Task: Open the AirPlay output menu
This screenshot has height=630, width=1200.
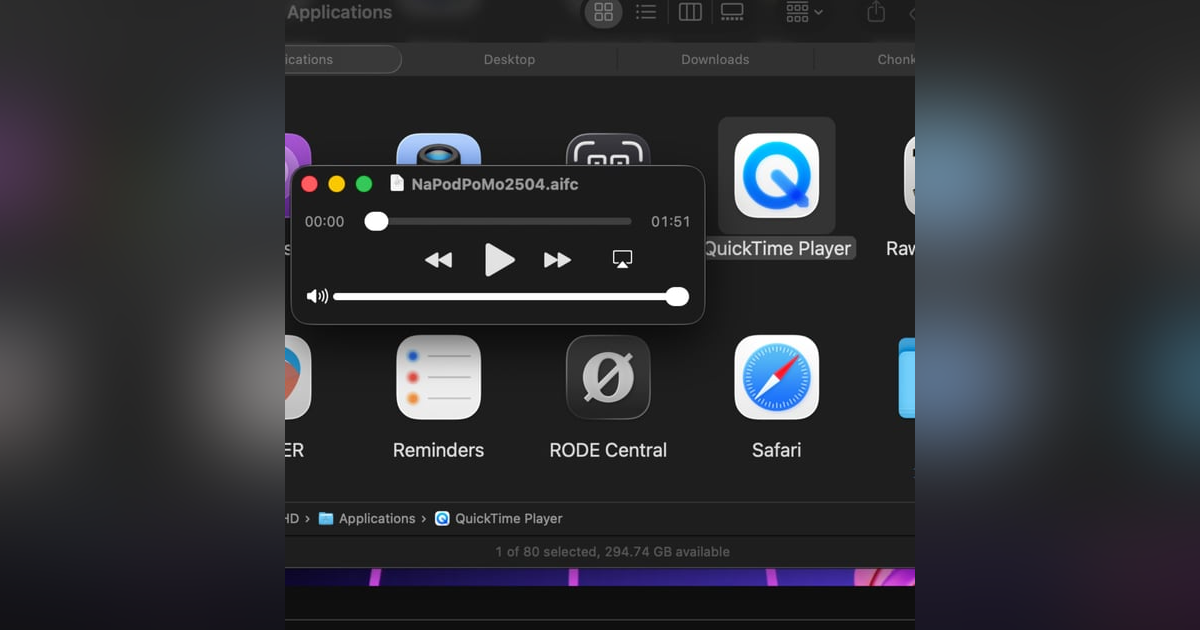Action: point(622,260)
